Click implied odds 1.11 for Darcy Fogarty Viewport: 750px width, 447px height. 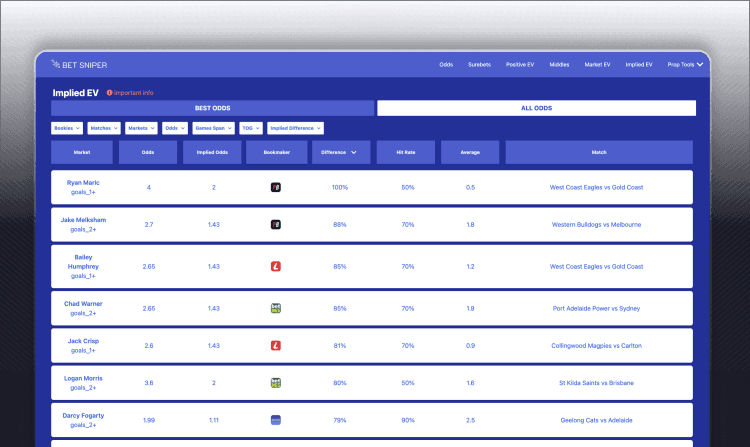coord(214,420)
